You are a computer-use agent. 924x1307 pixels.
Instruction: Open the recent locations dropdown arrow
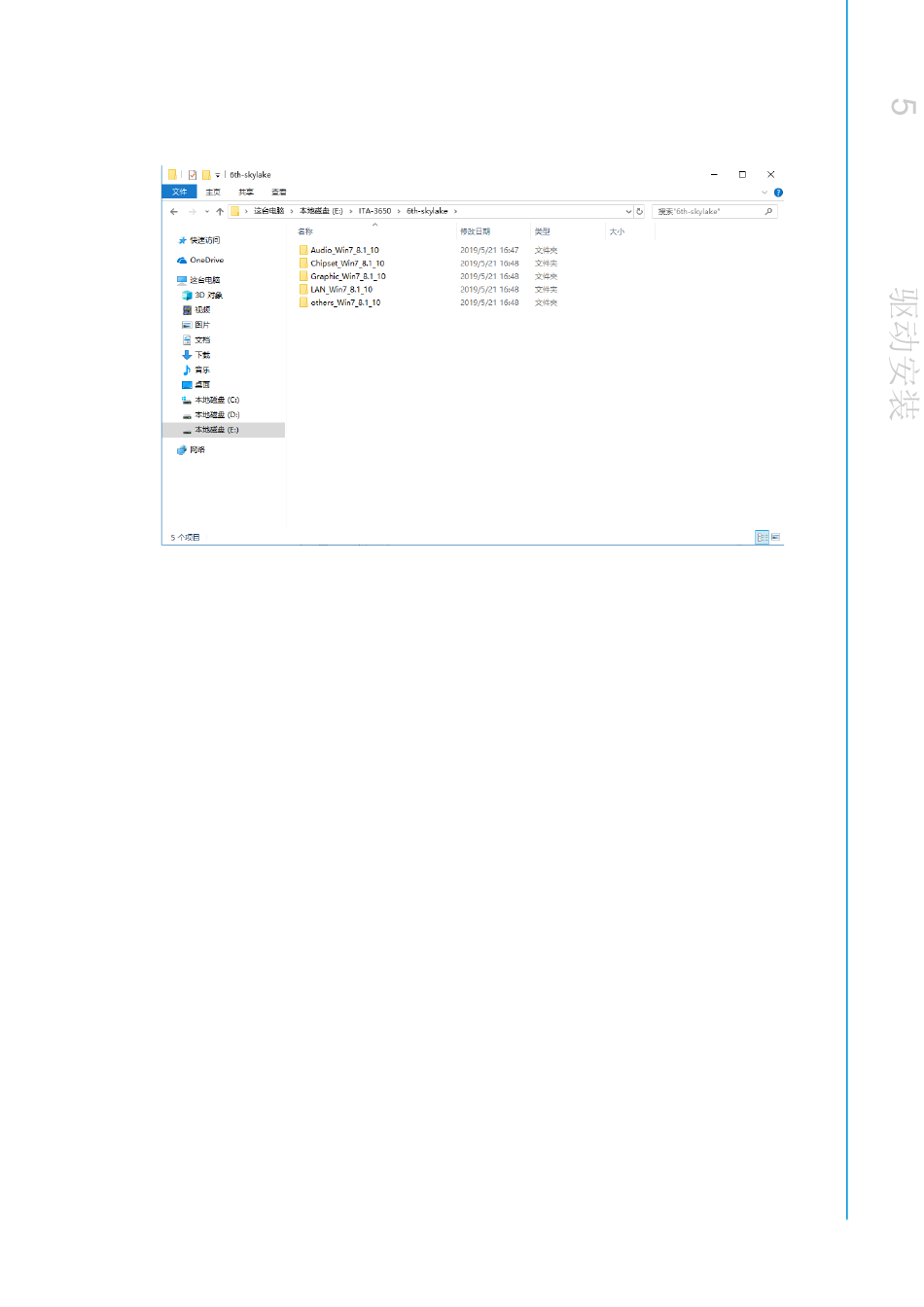(206, 211)
